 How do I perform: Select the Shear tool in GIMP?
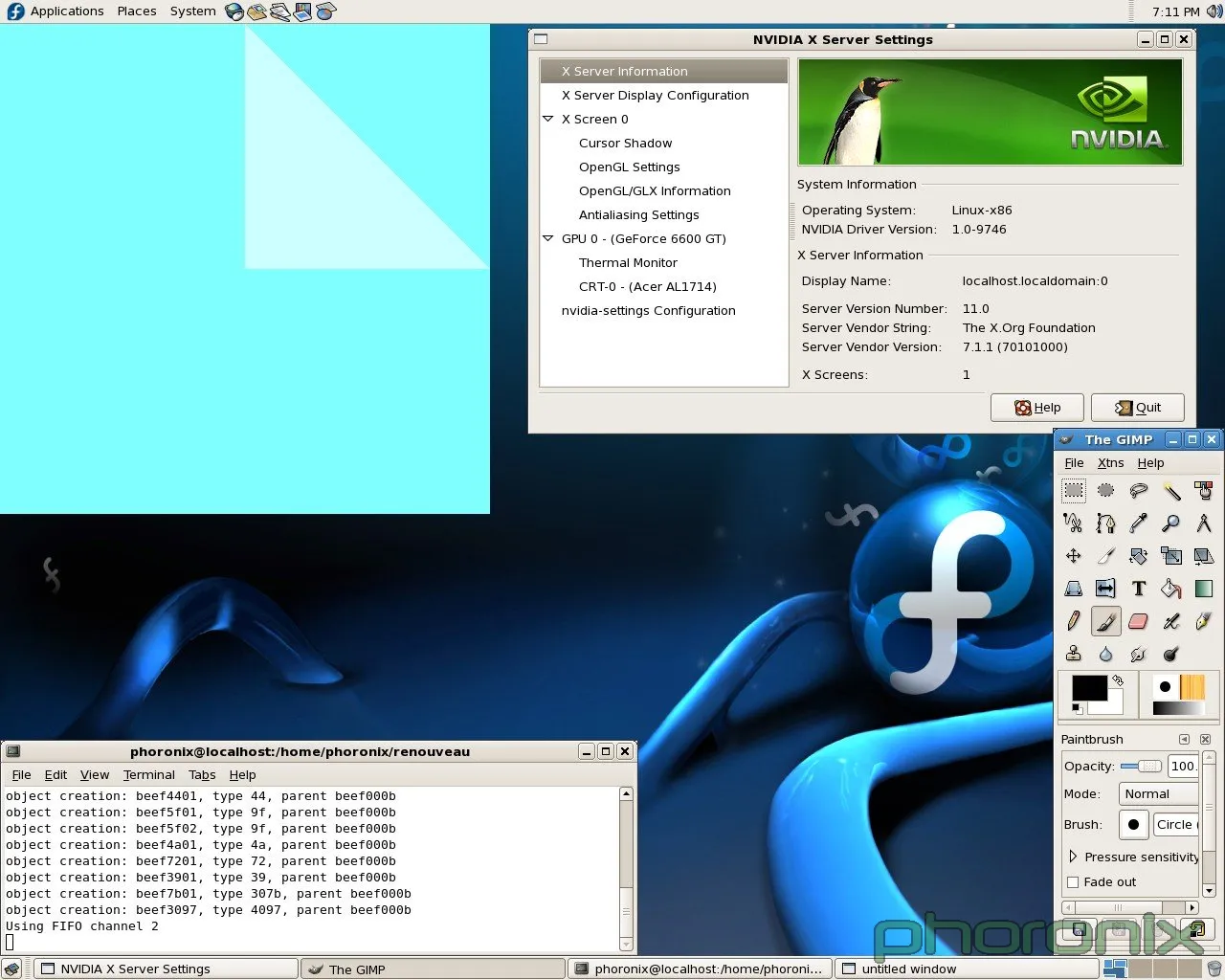1204,556
